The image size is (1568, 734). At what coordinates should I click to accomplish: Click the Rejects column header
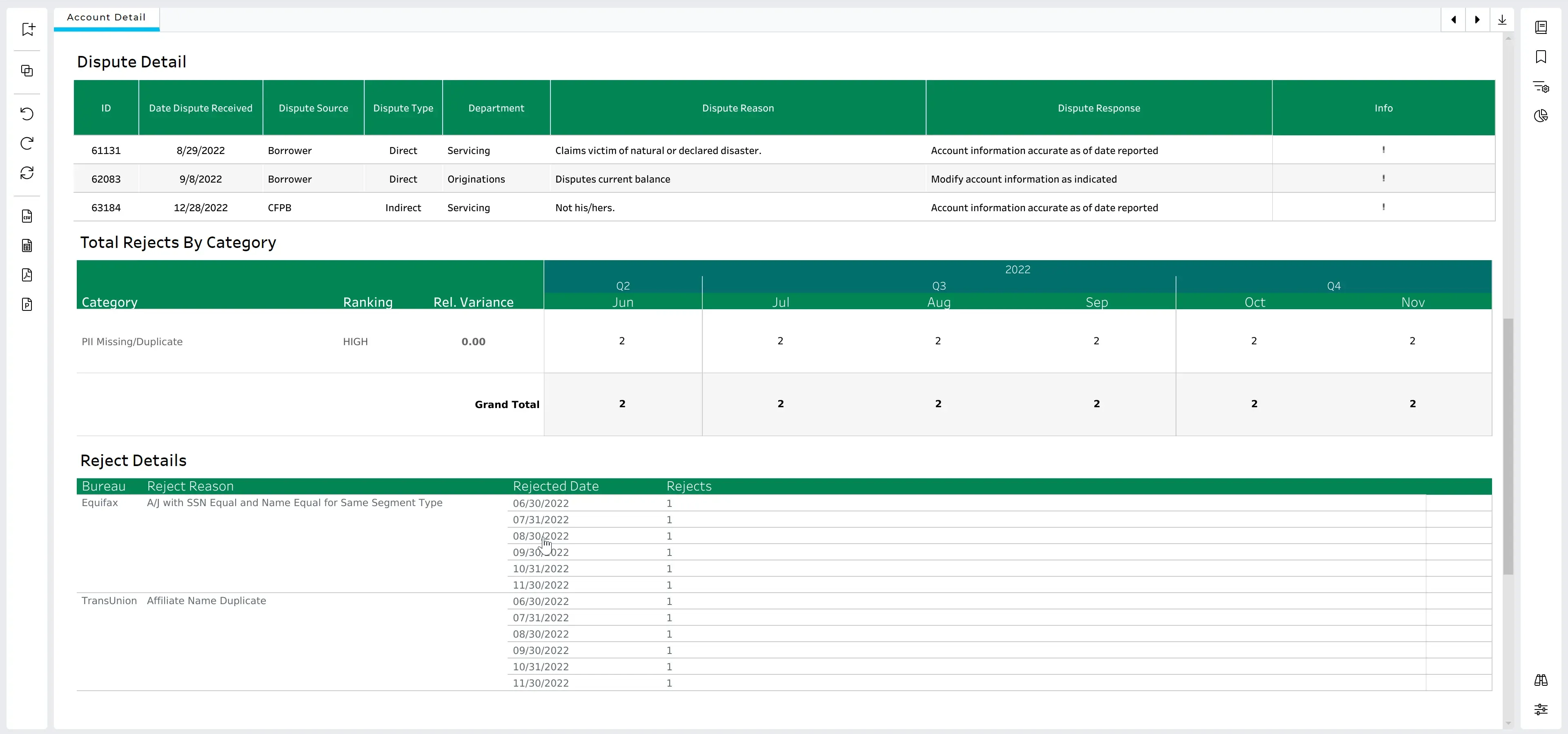click(x=689, y=486)
